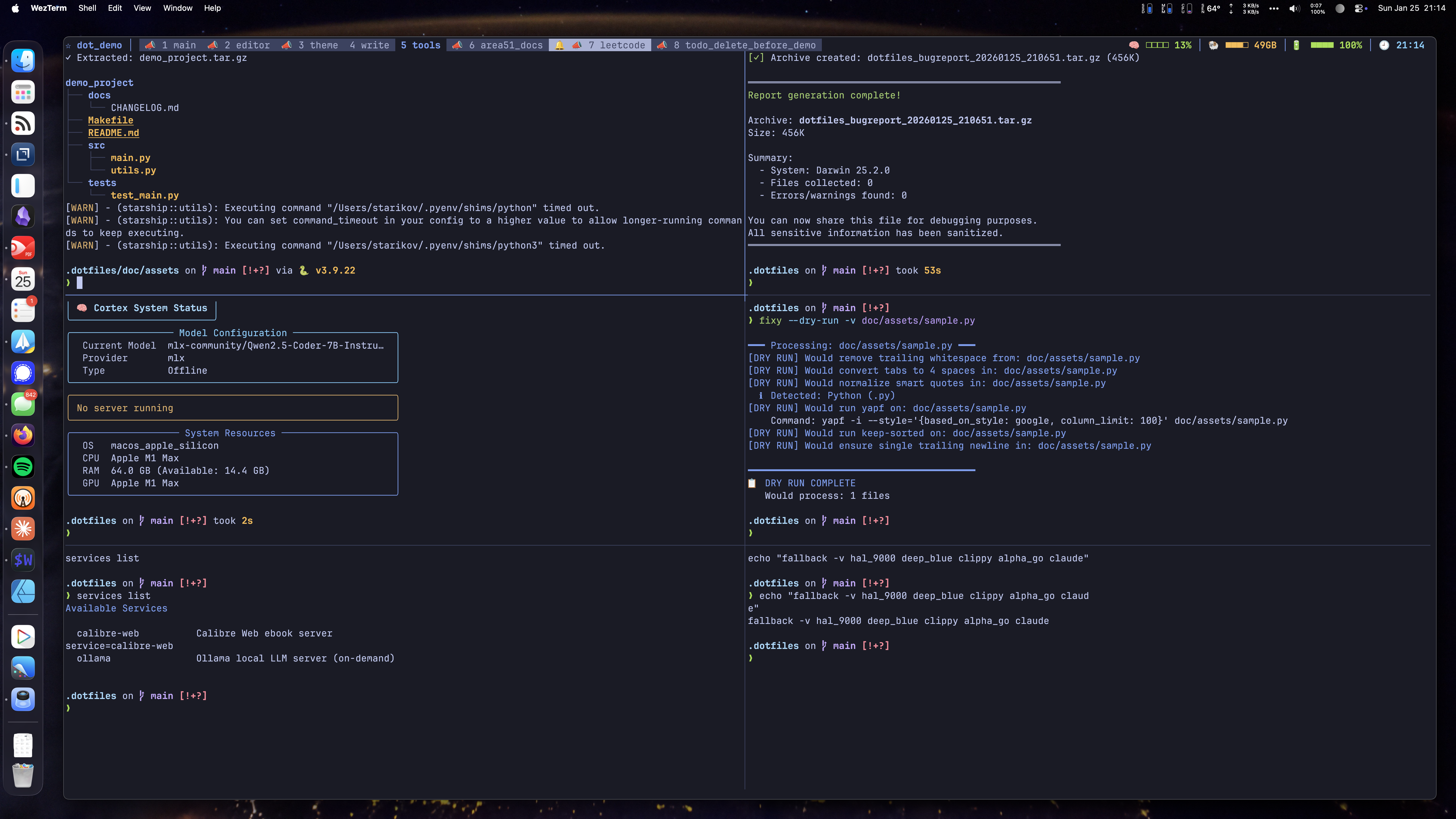Switch to the 3 theme tab
The image size is (1456, 819).
click(x=310, y=45)
